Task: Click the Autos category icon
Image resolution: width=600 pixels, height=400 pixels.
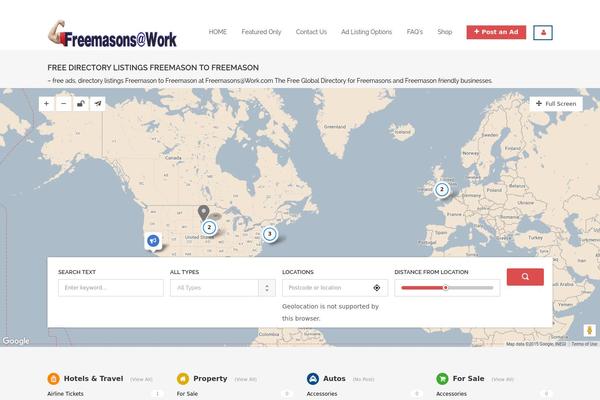Action: pos(313,379)
